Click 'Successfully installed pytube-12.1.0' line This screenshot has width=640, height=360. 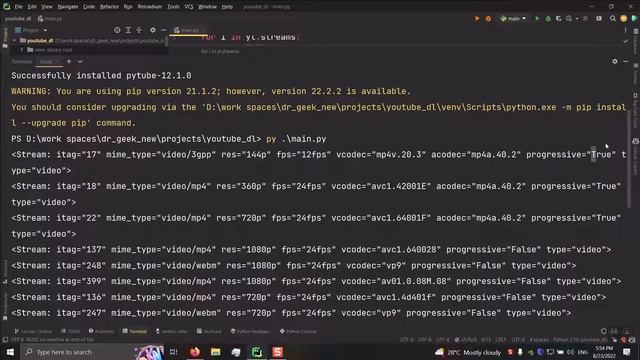pyautogui.click(x=101, y=76)
